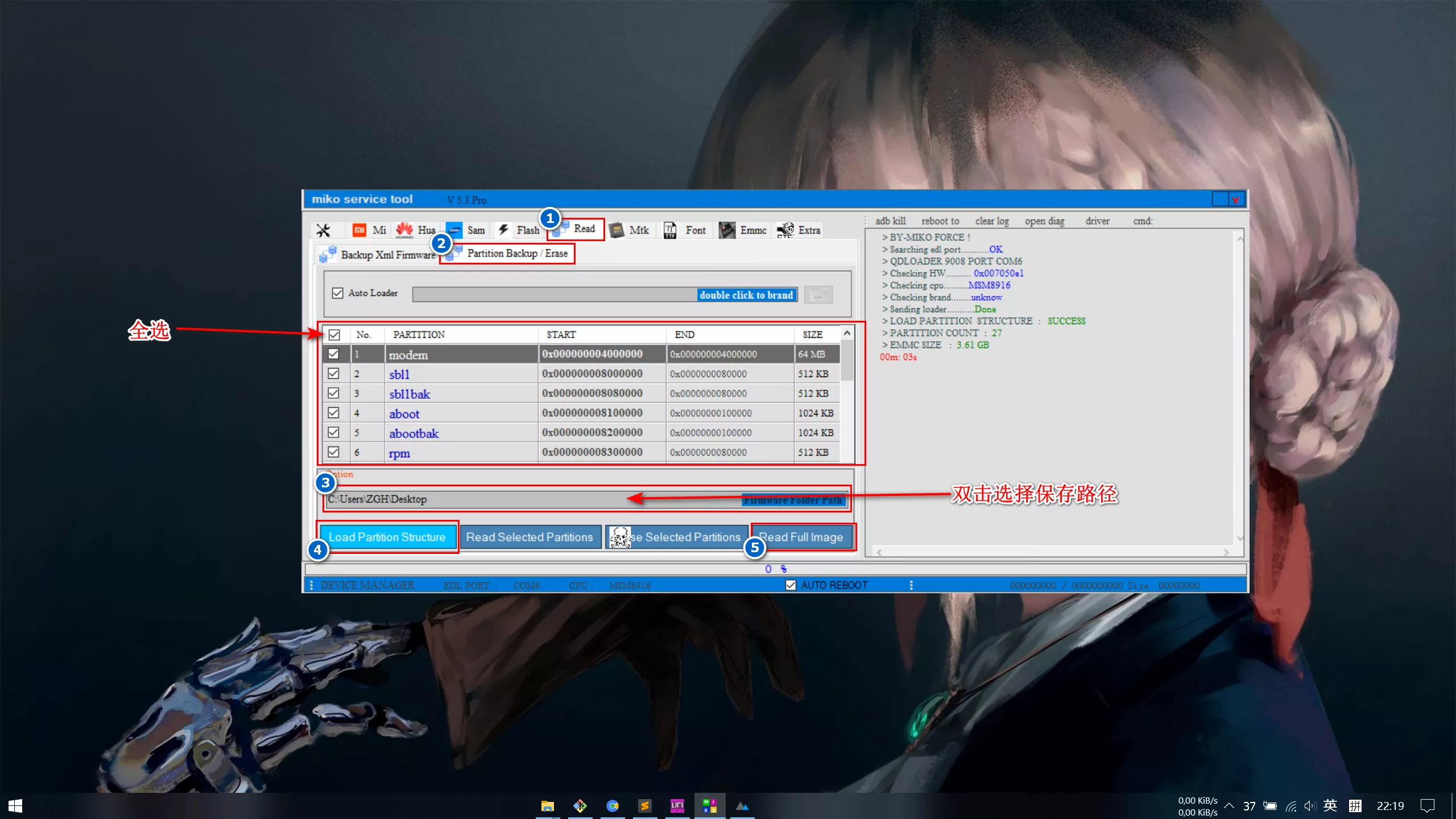Screen dimensions: 1456x819
Task: Click Read Full Image button
Action: pyautogui.click(x=802, y=537)
